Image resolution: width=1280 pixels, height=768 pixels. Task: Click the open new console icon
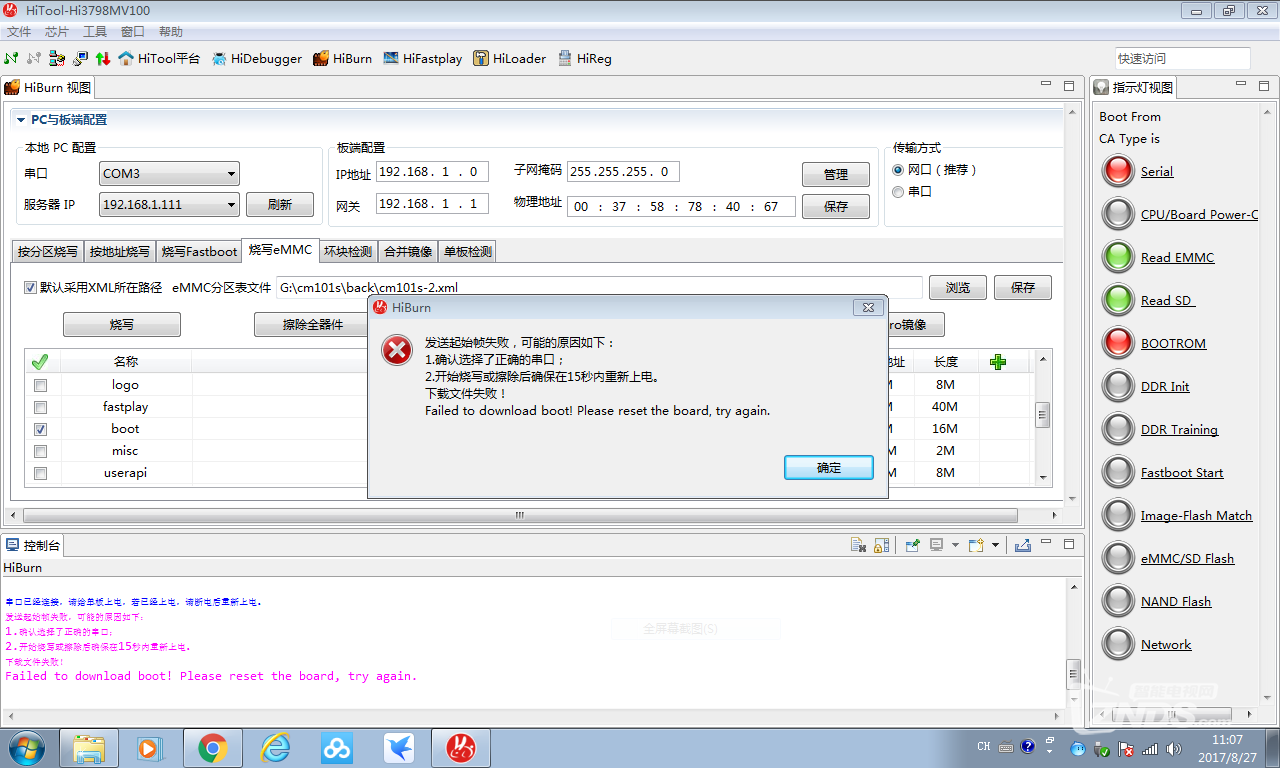pyautogui.click(x=976, y=545)
